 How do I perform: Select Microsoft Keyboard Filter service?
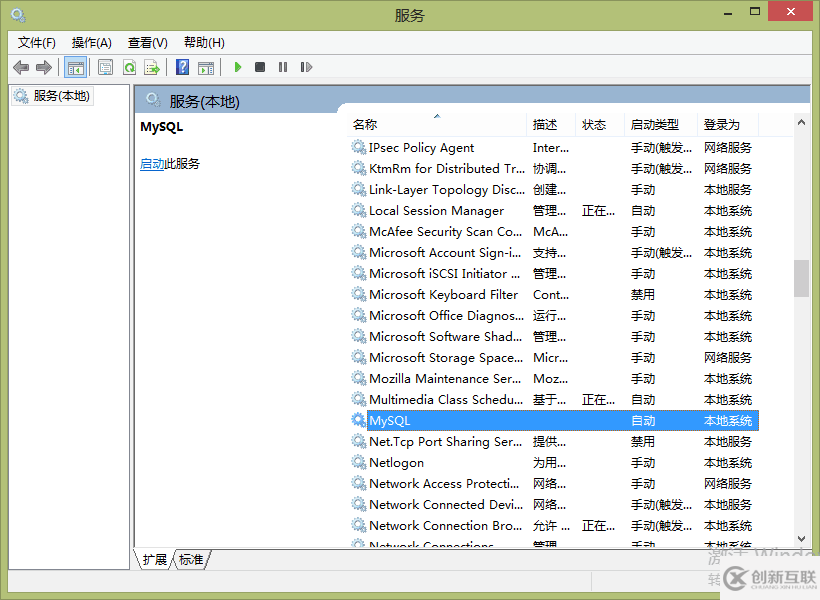pos(553,295)
